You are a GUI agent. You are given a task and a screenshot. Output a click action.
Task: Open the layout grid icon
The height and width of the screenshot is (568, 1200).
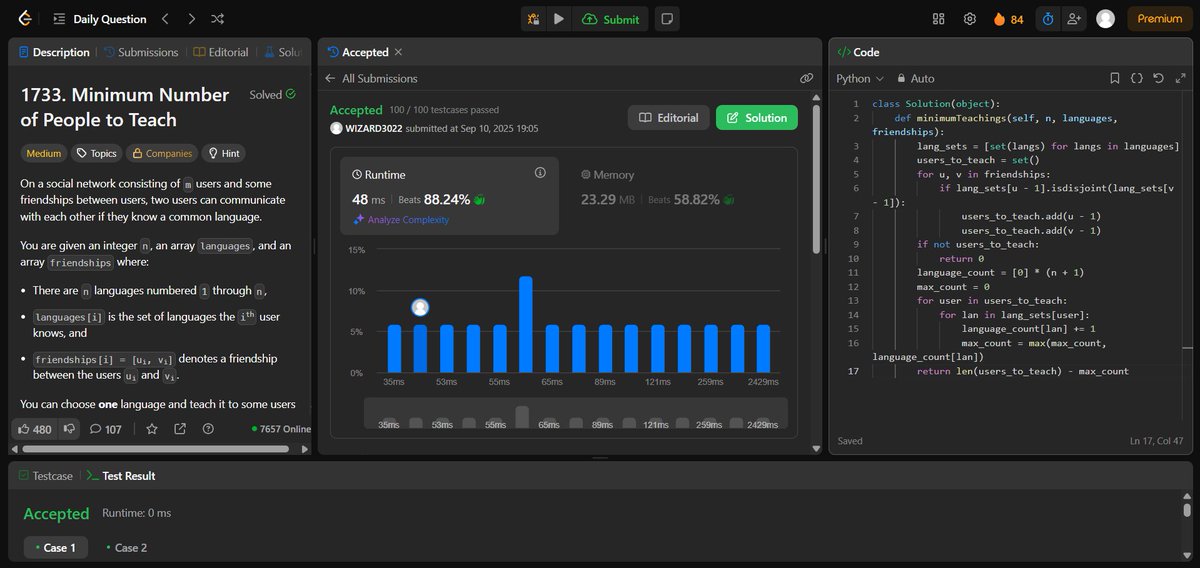coord(938,19)
